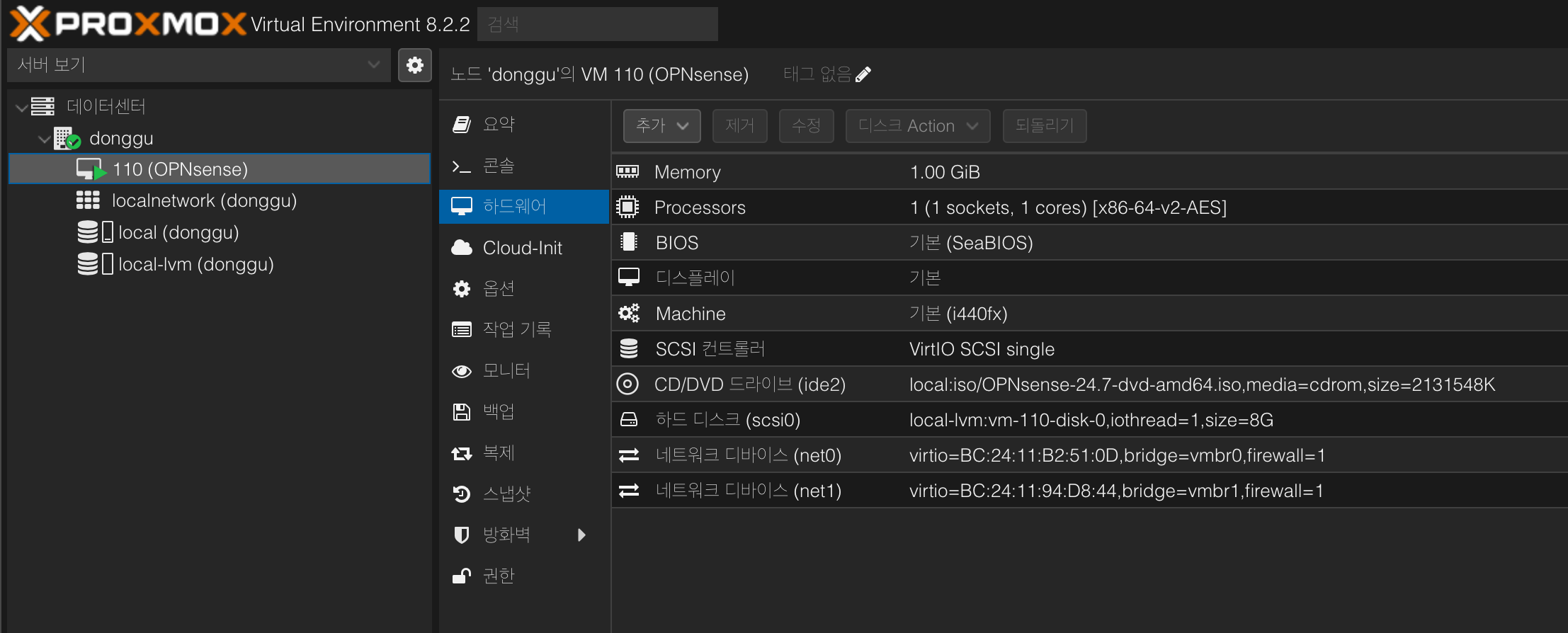Viewport: 1568px width, 633px height.
Task: Click the donggu node label
Action: [121, 139]
